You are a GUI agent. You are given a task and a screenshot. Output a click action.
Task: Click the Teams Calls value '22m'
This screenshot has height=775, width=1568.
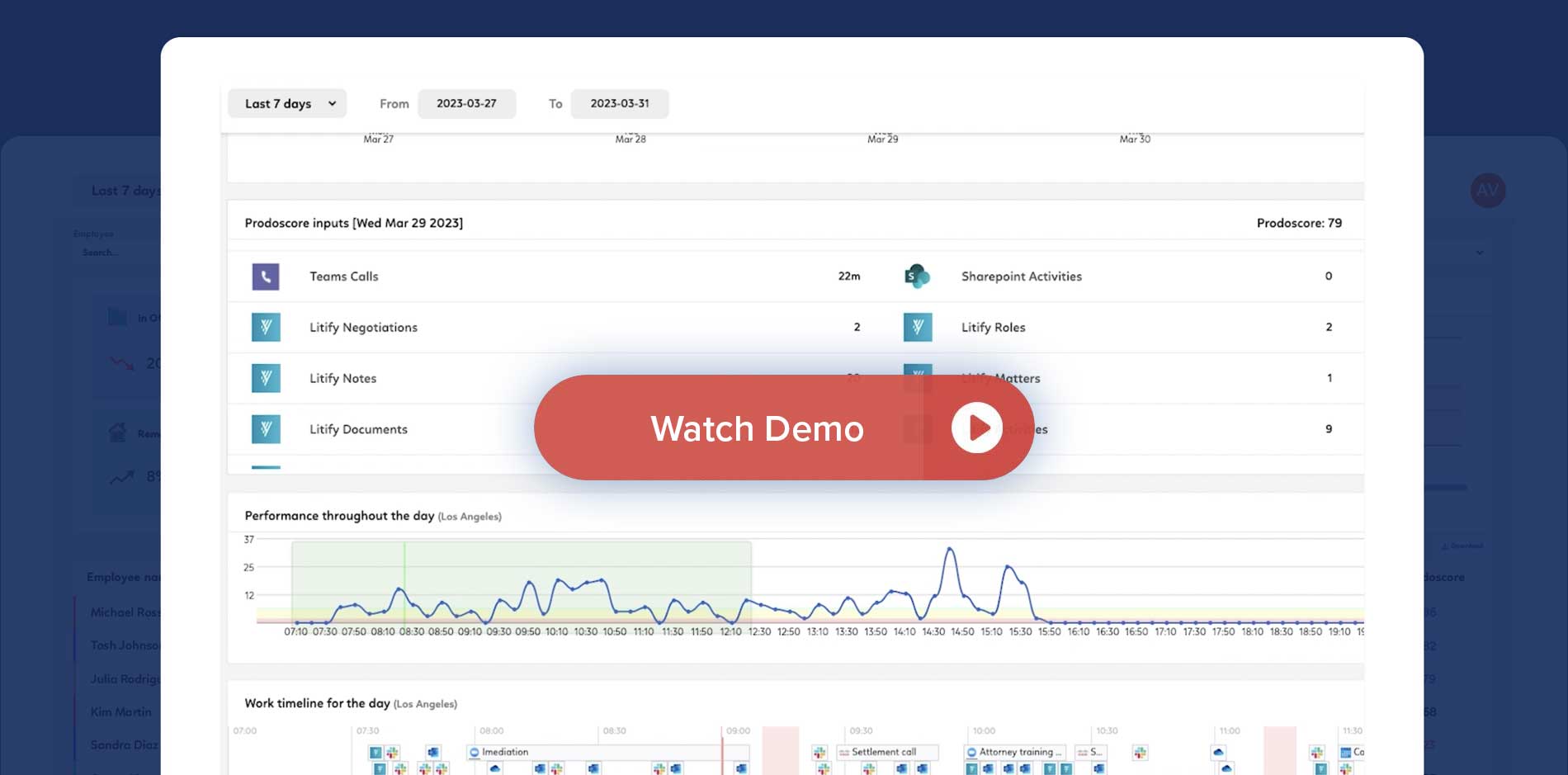[x=849, y=276]
